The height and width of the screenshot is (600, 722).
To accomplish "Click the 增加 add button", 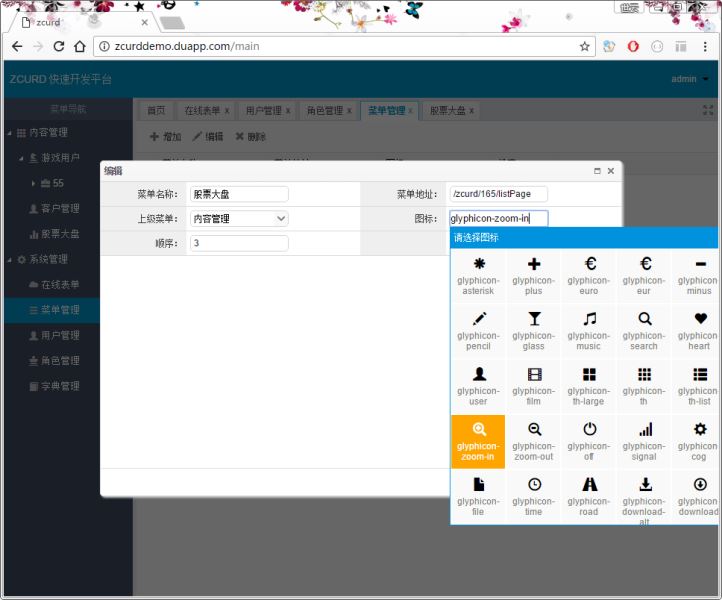I will coord(166,137).
